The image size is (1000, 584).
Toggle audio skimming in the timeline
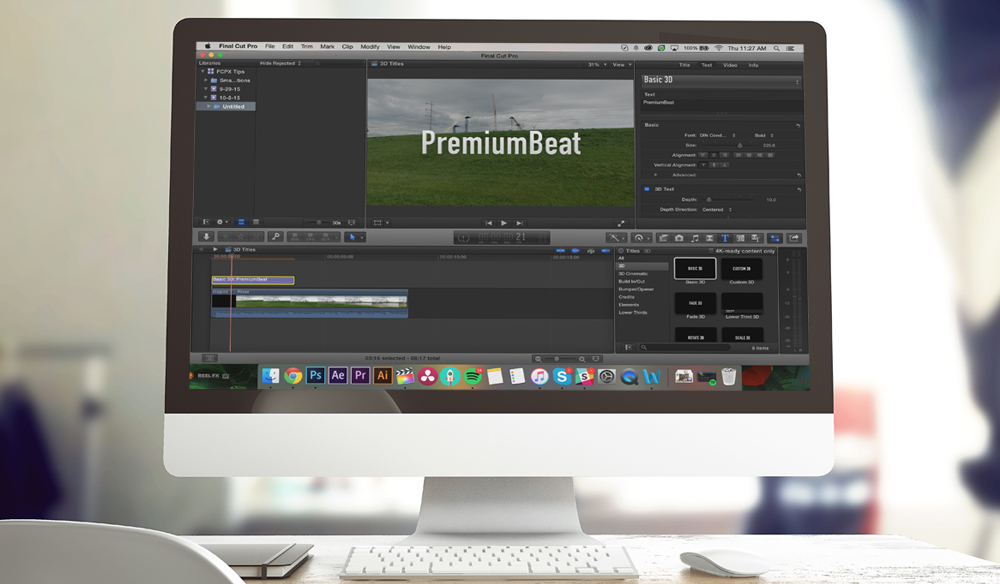[576, 251]
